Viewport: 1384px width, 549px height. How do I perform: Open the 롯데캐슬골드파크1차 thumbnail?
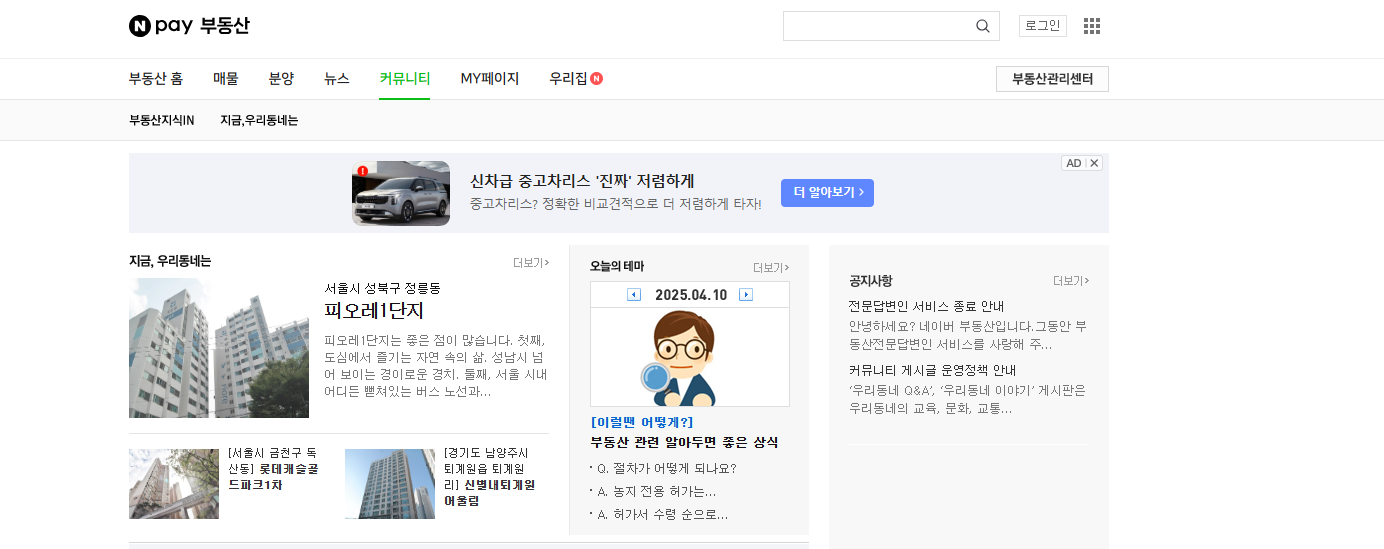point(174,484)
